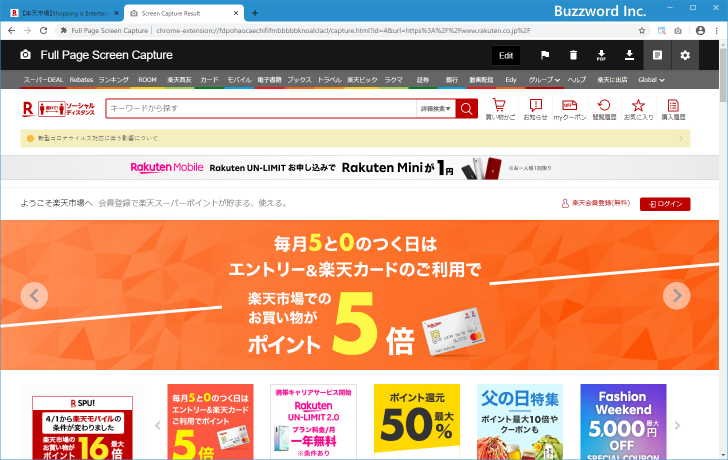728x460 pixels.
Task: Expand the グループ dropdown menu
Action: point(544,80)
